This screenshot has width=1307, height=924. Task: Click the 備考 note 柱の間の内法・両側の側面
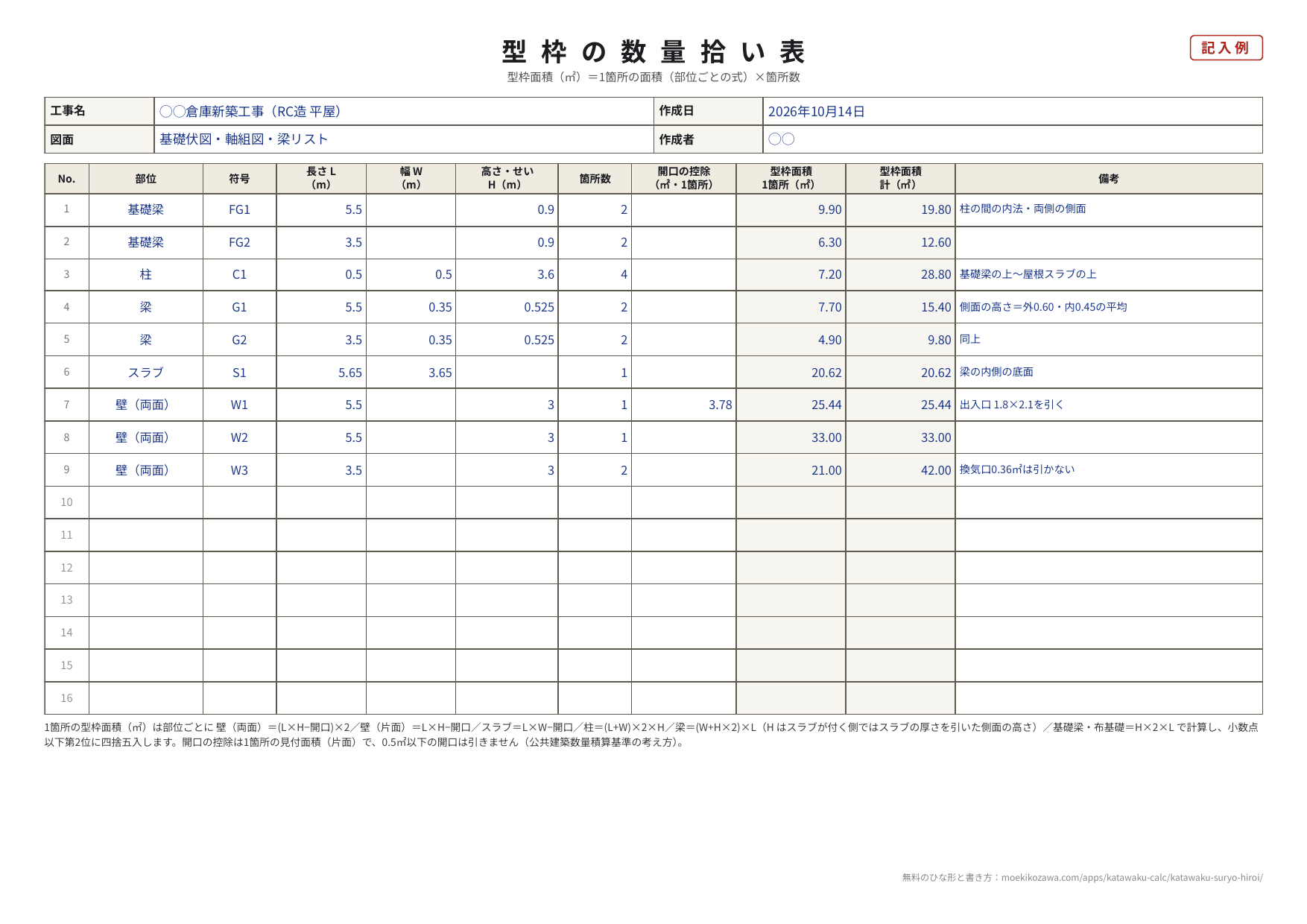(x=1022, y=209)
